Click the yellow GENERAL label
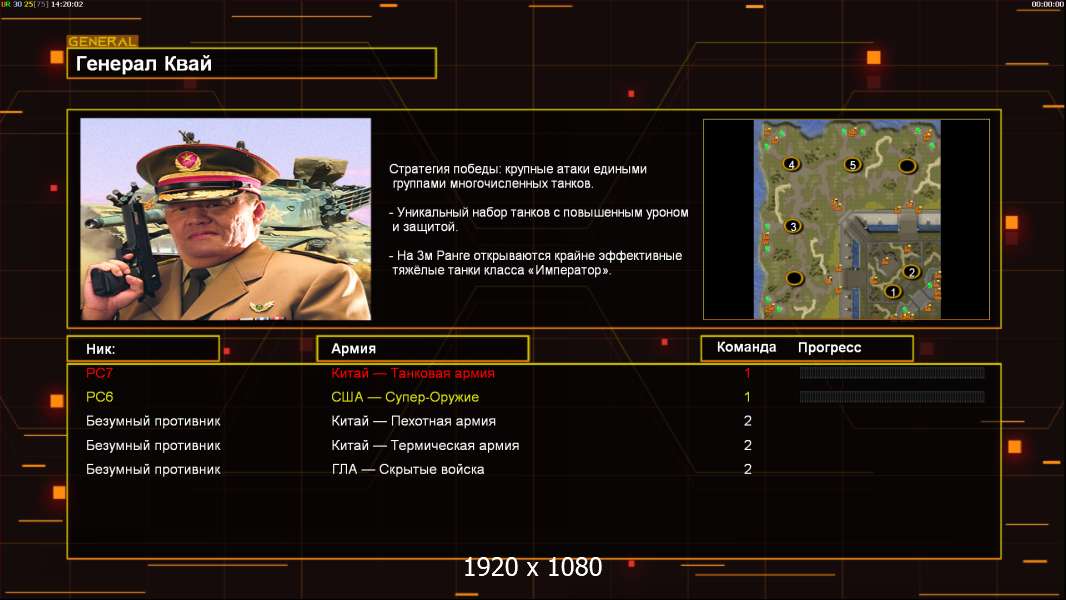This screenshot has height=600, width=1066. click(x=103, y=41)
